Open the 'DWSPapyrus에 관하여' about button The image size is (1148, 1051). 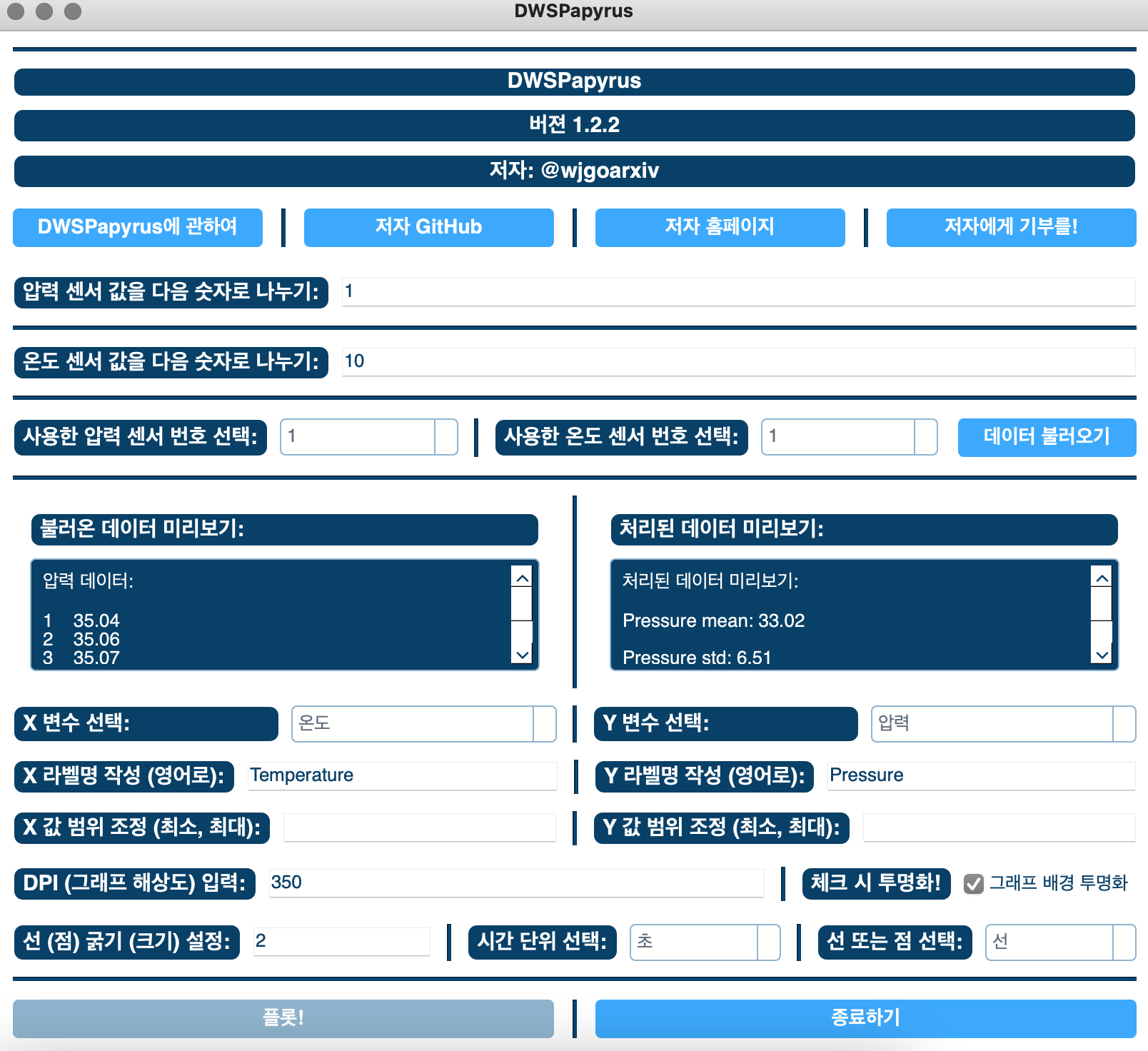click(x=138, y=227)
